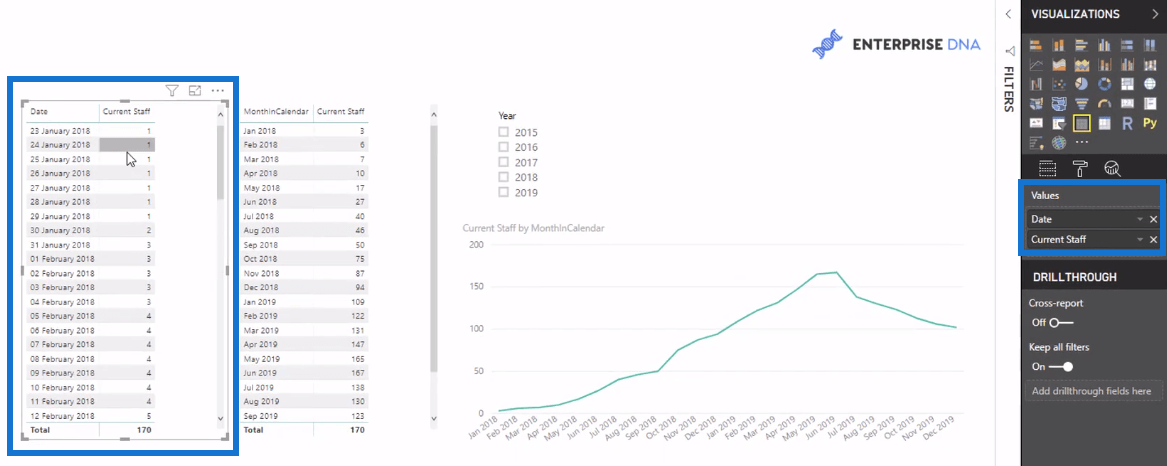Switch to the Fields well tab
This screenshot has width=1167, height=466.
tap(1047, 168)
